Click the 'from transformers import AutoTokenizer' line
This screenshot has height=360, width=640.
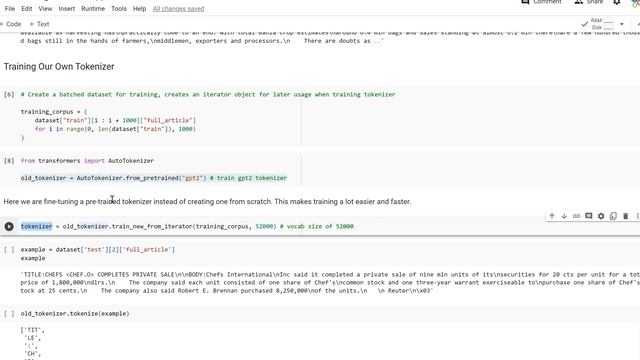87,161
